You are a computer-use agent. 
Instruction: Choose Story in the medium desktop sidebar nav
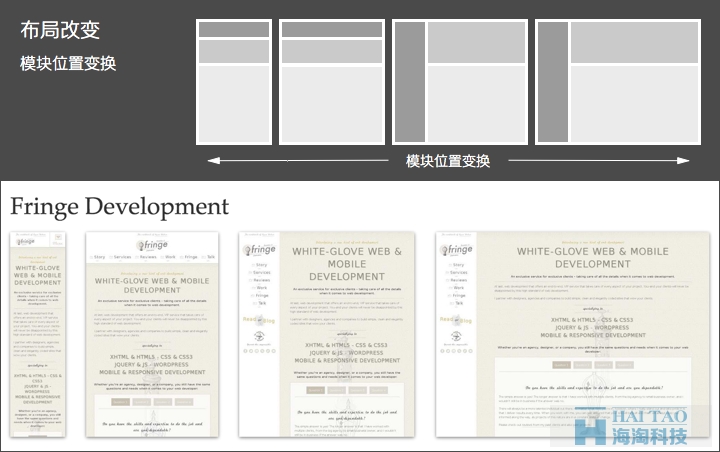260,265
